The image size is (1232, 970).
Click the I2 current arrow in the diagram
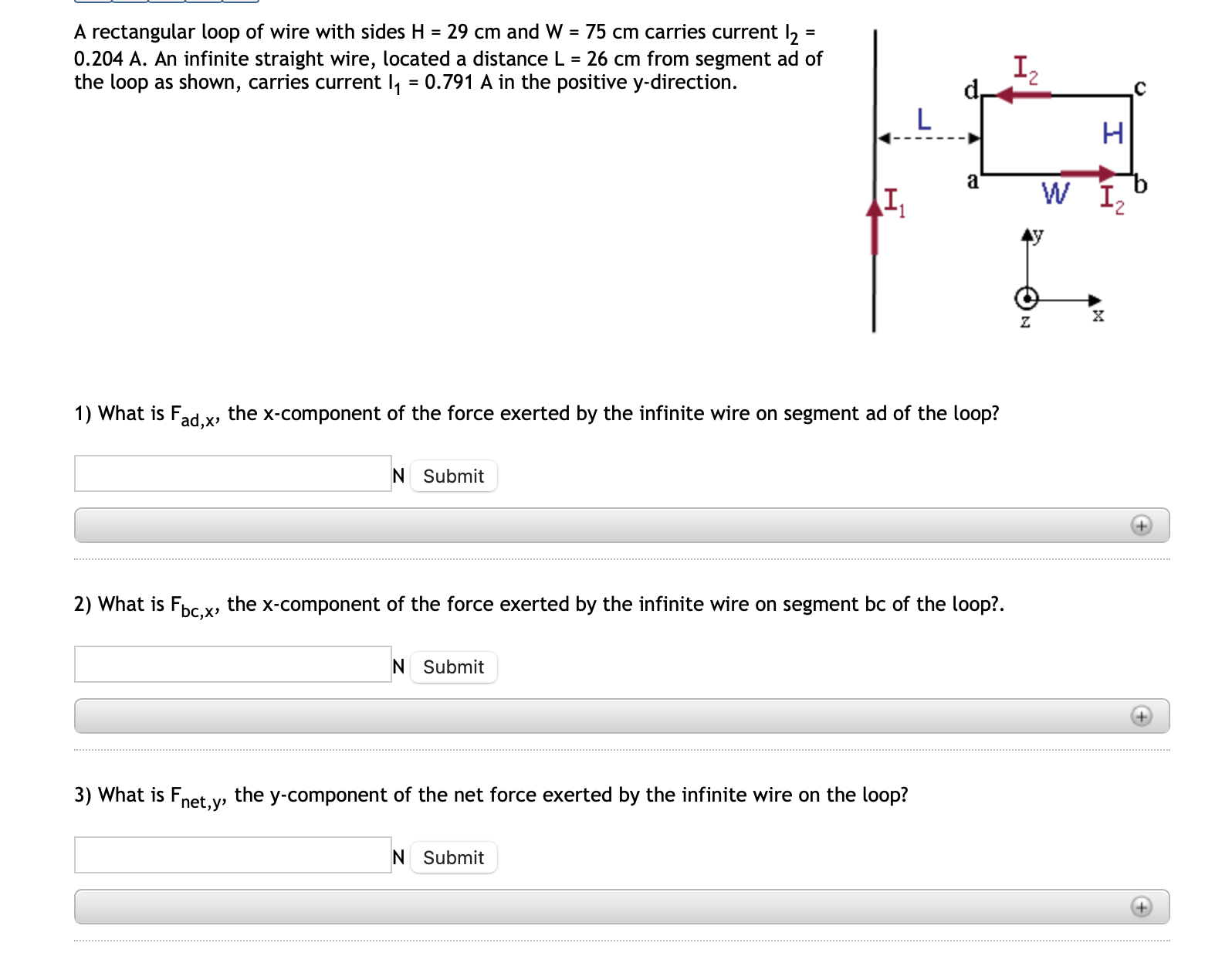[x=1023, y=94]
